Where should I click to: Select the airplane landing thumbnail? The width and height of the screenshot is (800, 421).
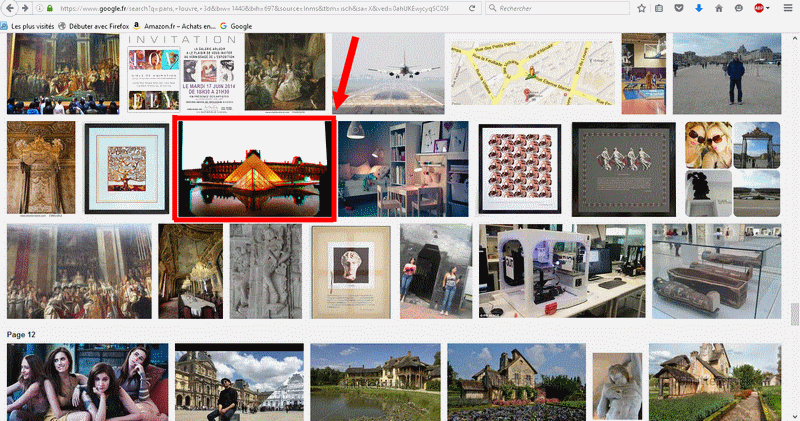[x=388, y=73]
